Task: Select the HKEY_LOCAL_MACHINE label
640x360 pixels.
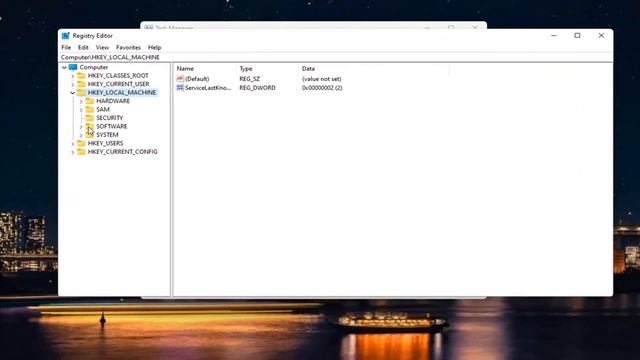Action: tap(122, 93)
